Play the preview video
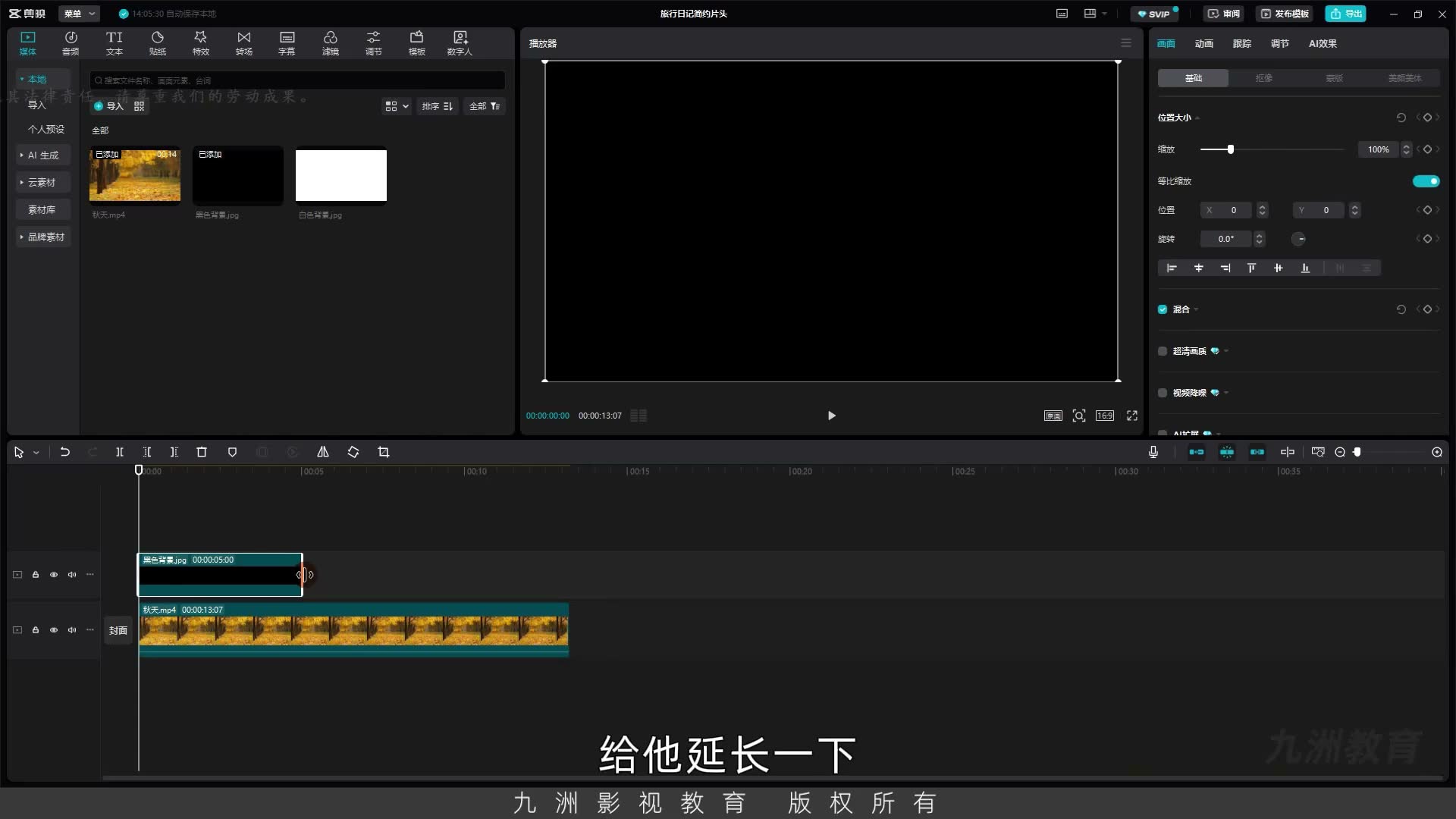 832,416
